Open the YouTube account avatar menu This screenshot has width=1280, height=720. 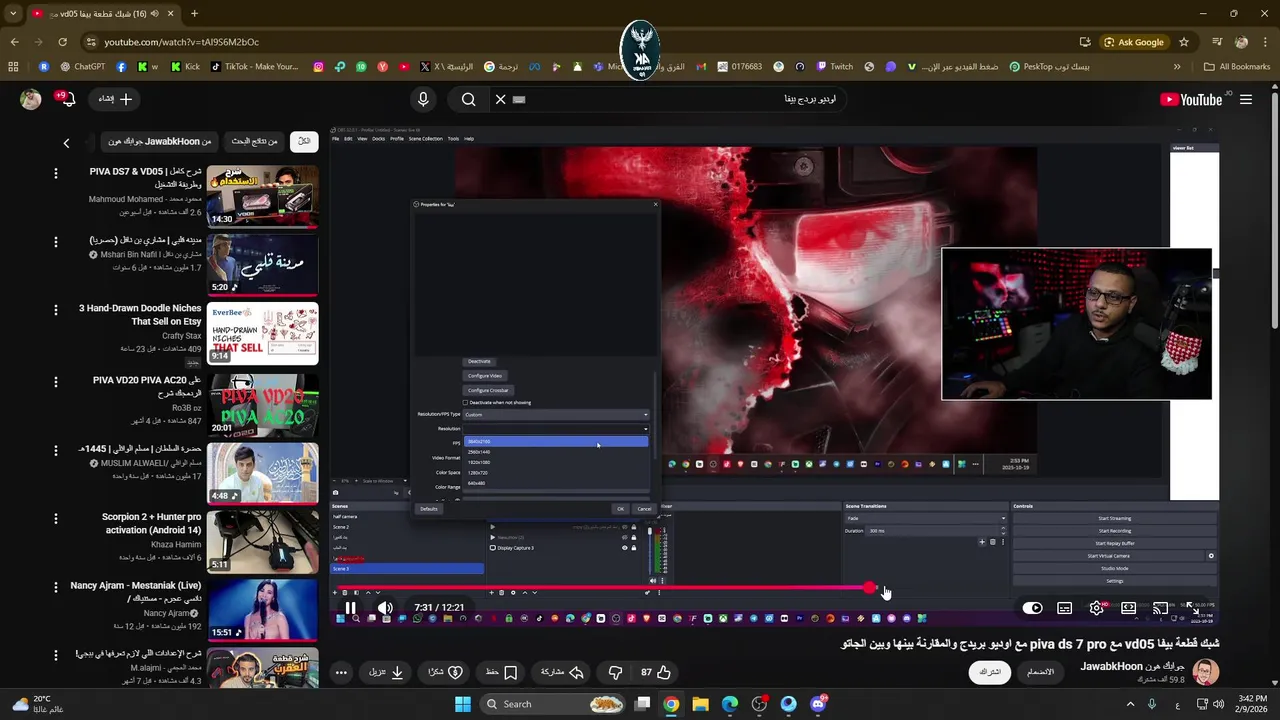pyautogui.click(x=31, y=99)
